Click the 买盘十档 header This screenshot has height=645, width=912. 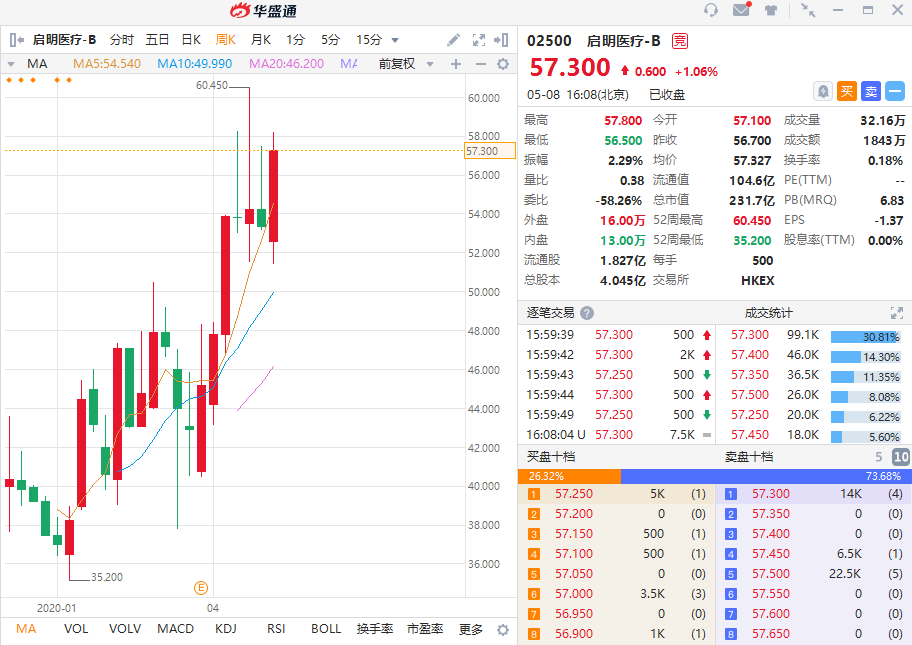(550, 457)
